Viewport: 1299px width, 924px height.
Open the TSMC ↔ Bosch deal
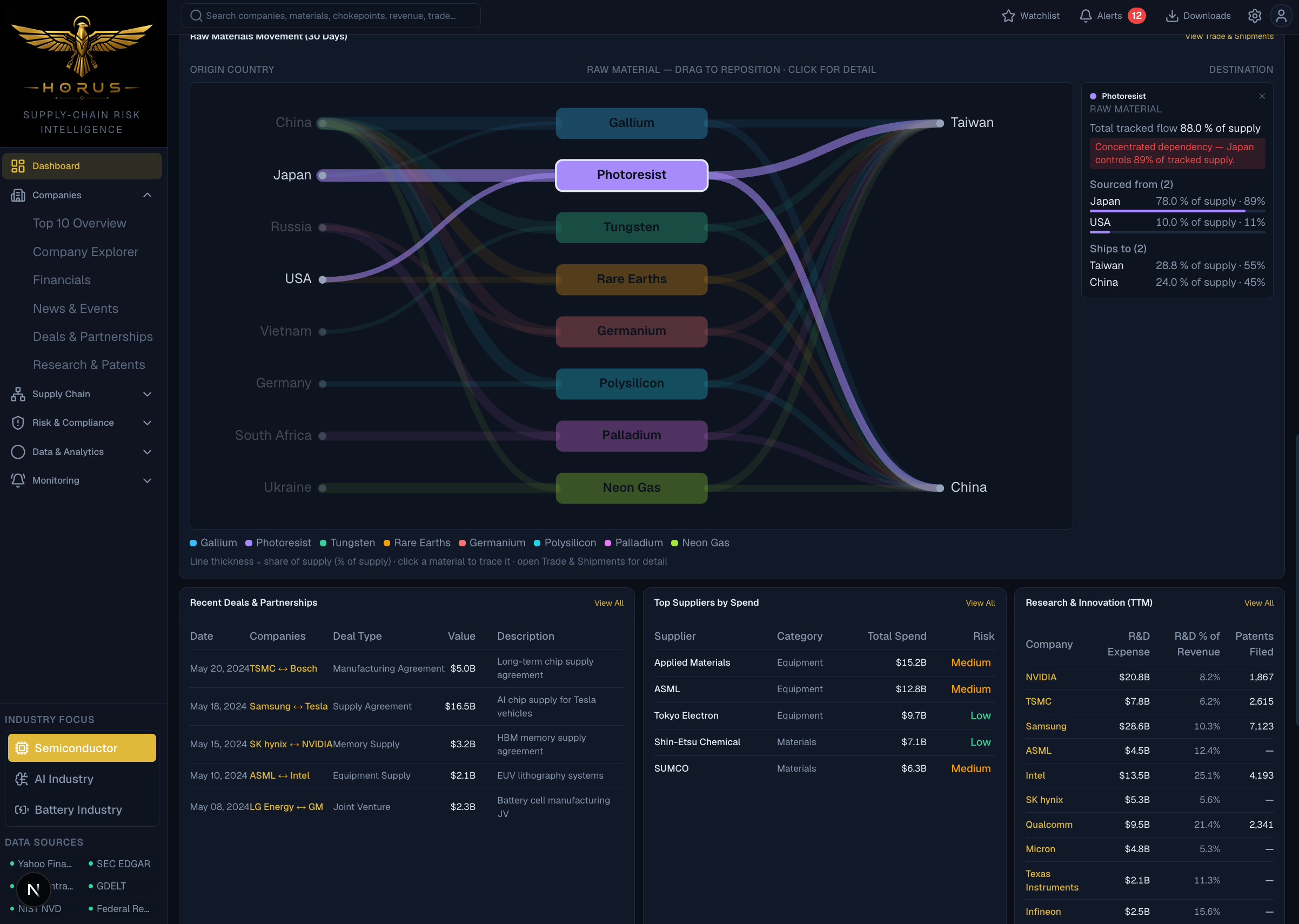(x=283, y=668)
